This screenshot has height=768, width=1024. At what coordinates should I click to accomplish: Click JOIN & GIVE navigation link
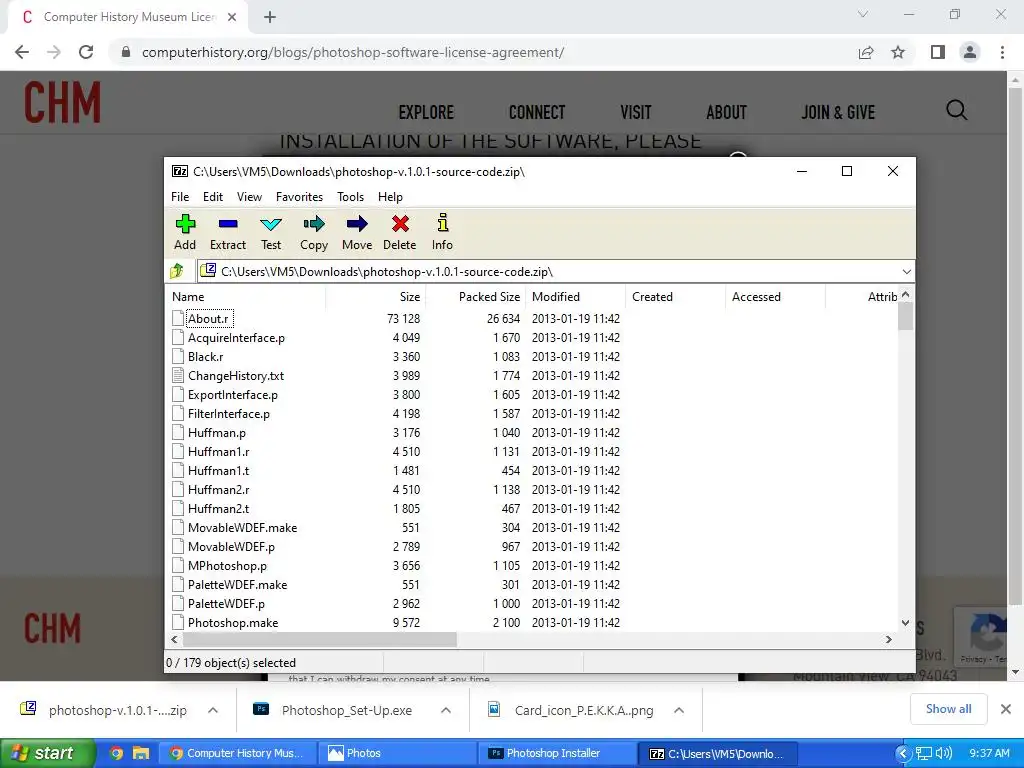[839, 112]
